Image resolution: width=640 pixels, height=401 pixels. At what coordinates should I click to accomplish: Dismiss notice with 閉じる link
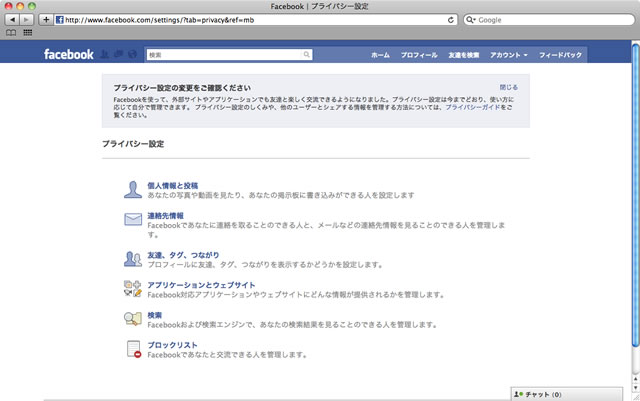coord(509,87)
